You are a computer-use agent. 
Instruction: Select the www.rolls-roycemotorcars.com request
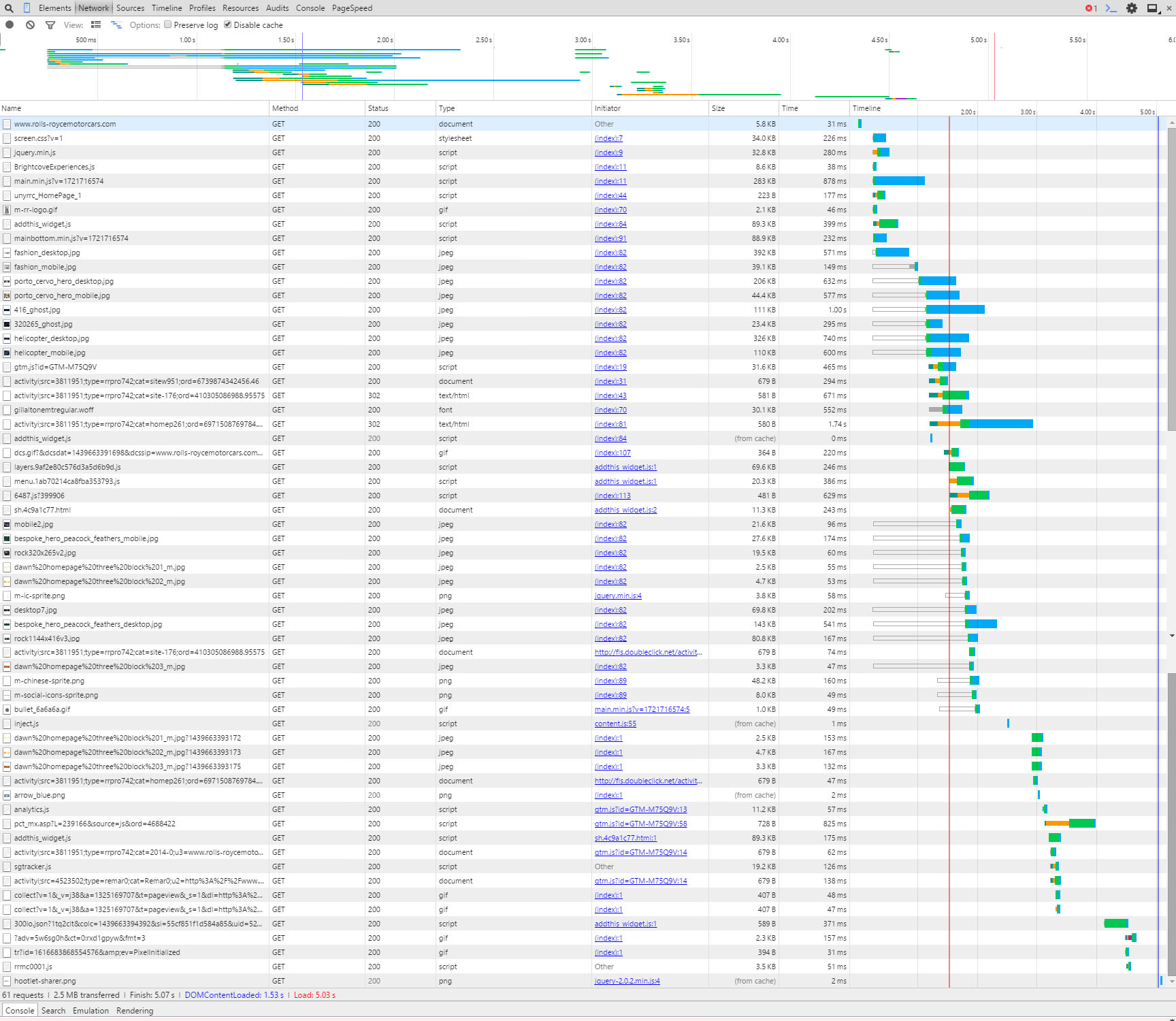point(65,124)
